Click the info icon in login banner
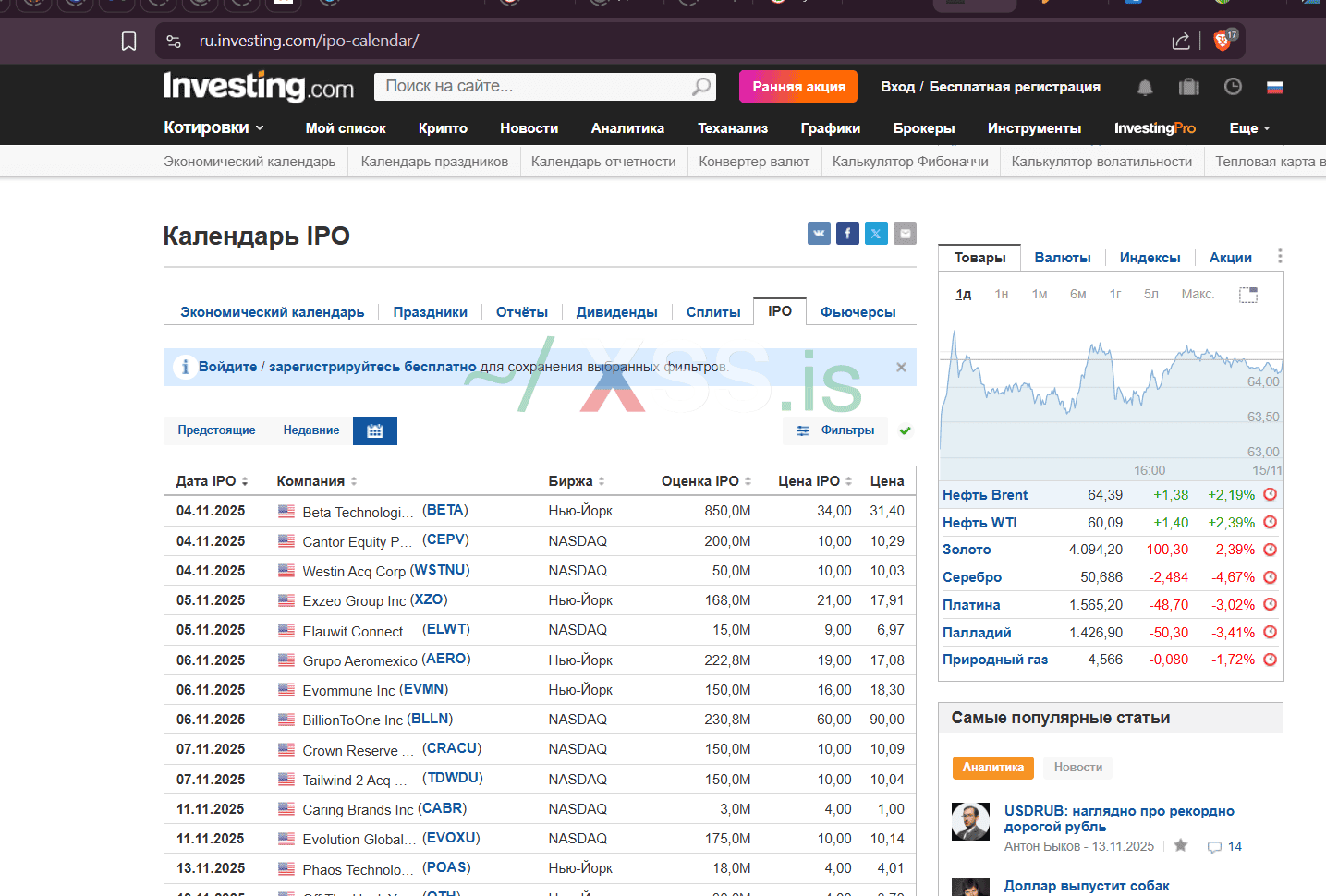The height and width of the screenshot is (896, 1326). click(185, 367)
